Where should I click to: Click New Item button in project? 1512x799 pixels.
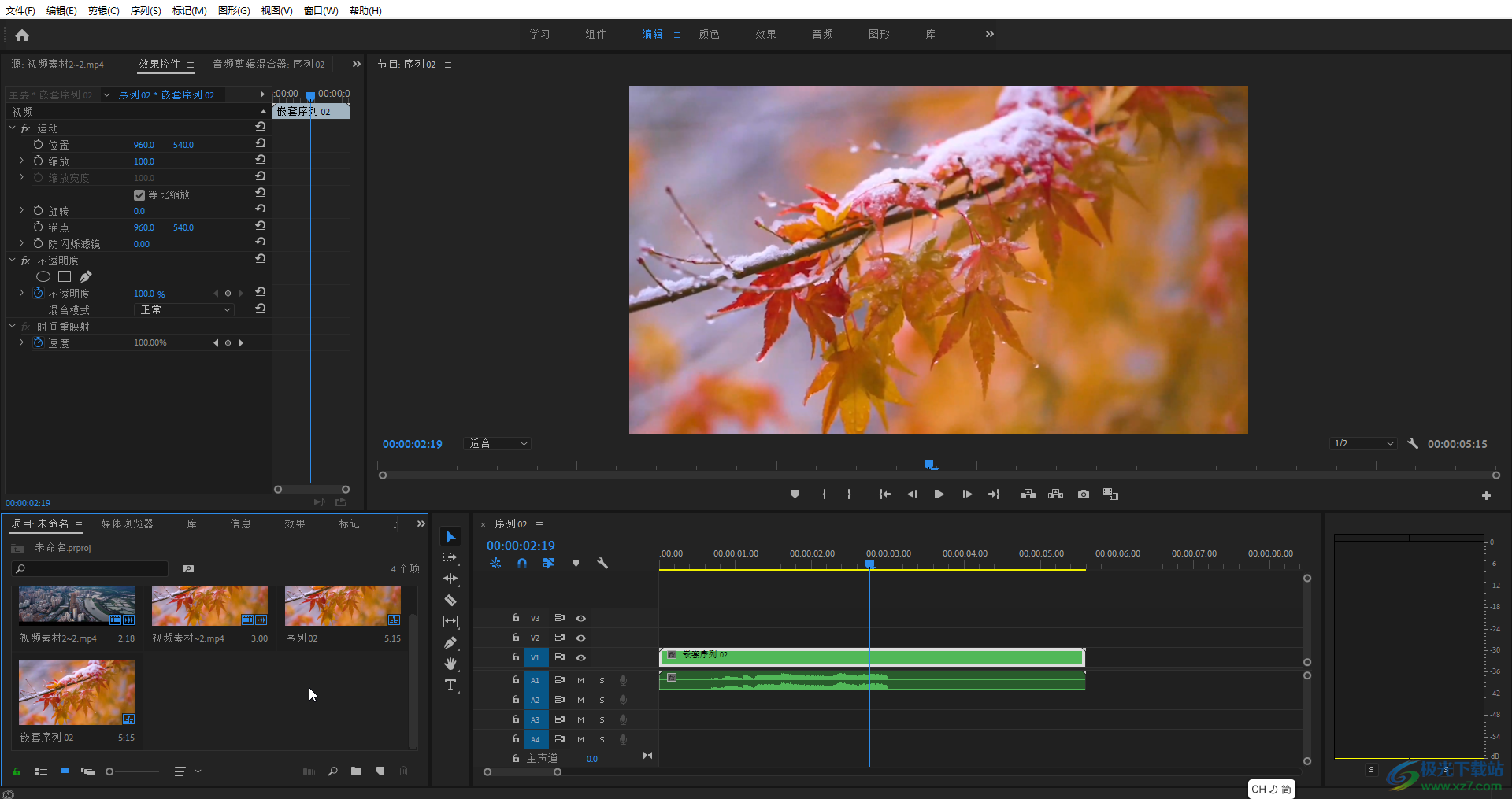pos(380,771)
